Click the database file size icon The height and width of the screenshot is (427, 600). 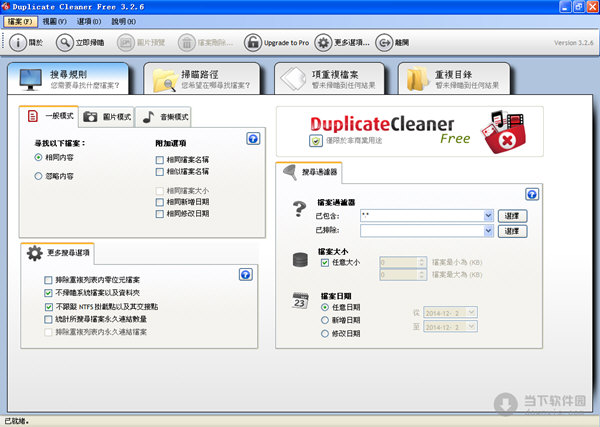[x=300, y=259]
